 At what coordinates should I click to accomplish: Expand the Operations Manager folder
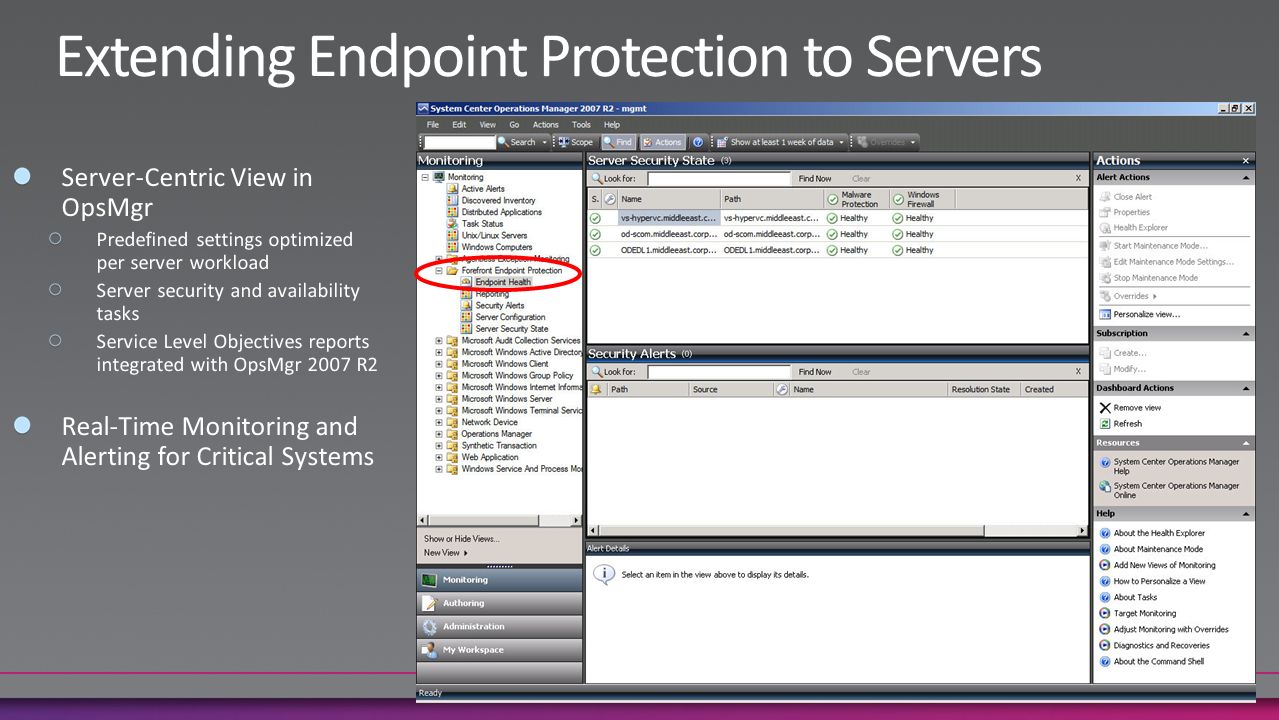coord(439,434)
